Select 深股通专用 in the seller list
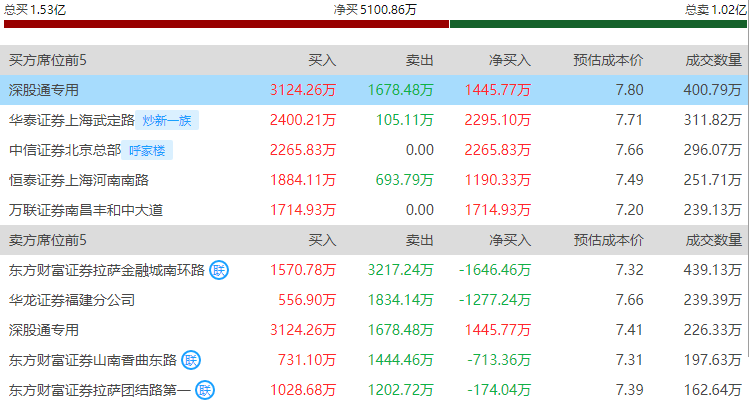This screenshot has height=403, width=749. coord(43,330)
